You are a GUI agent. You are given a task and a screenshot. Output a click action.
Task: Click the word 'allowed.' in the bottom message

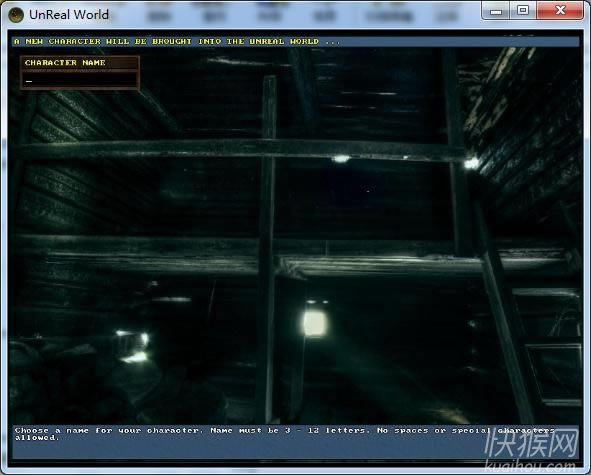[x=37, y=438]
